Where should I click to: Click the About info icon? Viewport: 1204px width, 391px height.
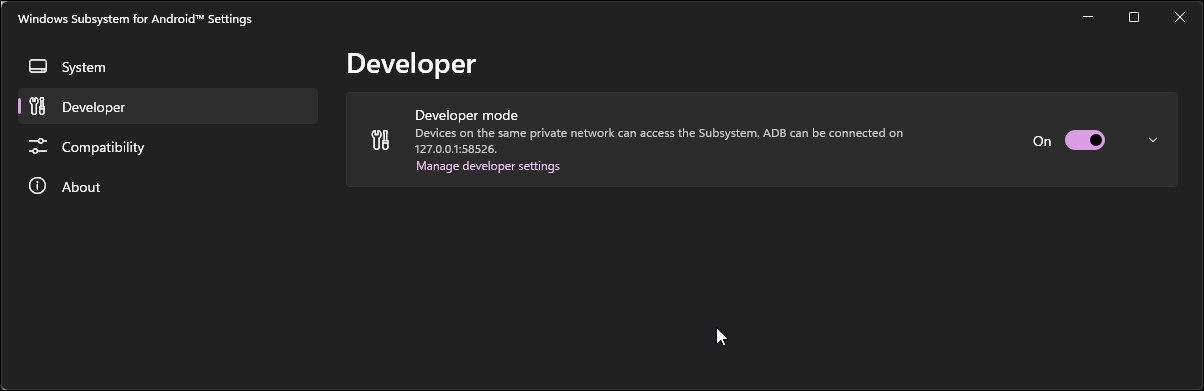pos(38,187)
